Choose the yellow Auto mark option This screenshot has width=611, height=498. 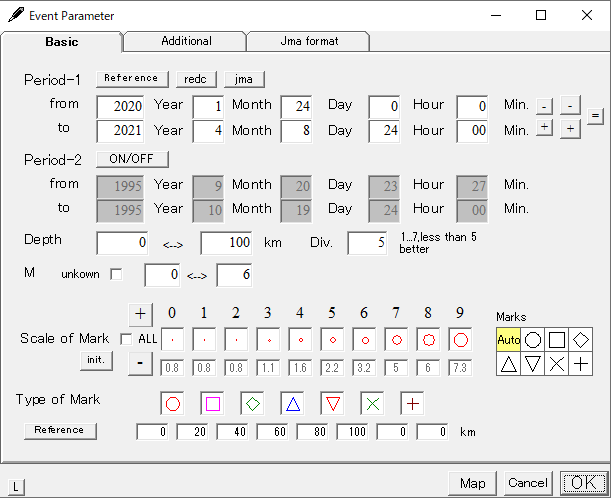pyautogui.click(x=509, y=340)
